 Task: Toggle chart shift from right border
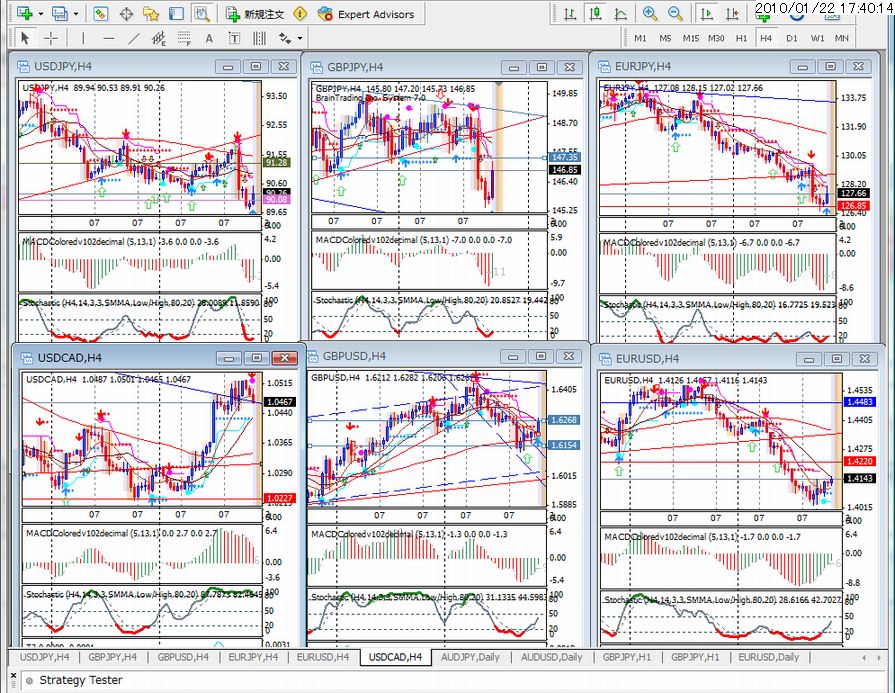coord(732,14)
